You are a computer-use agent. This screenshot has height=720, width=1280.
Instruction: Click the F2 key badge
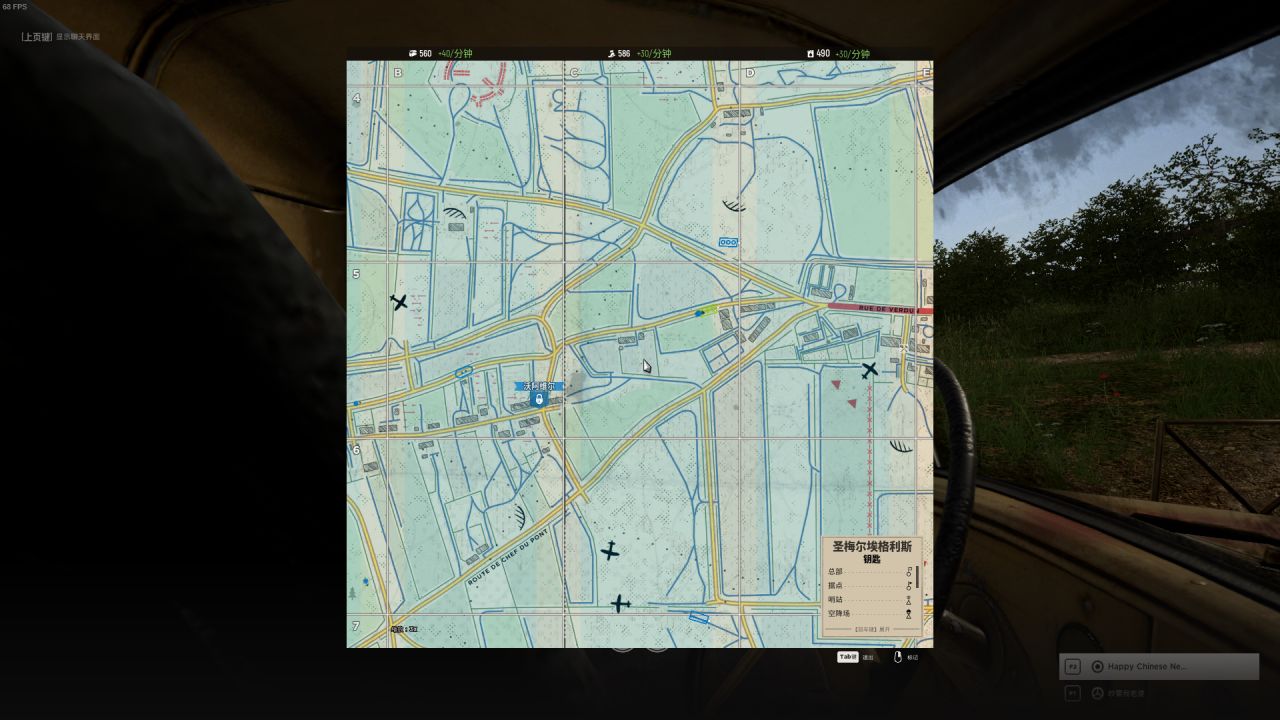click(1073, 667)
